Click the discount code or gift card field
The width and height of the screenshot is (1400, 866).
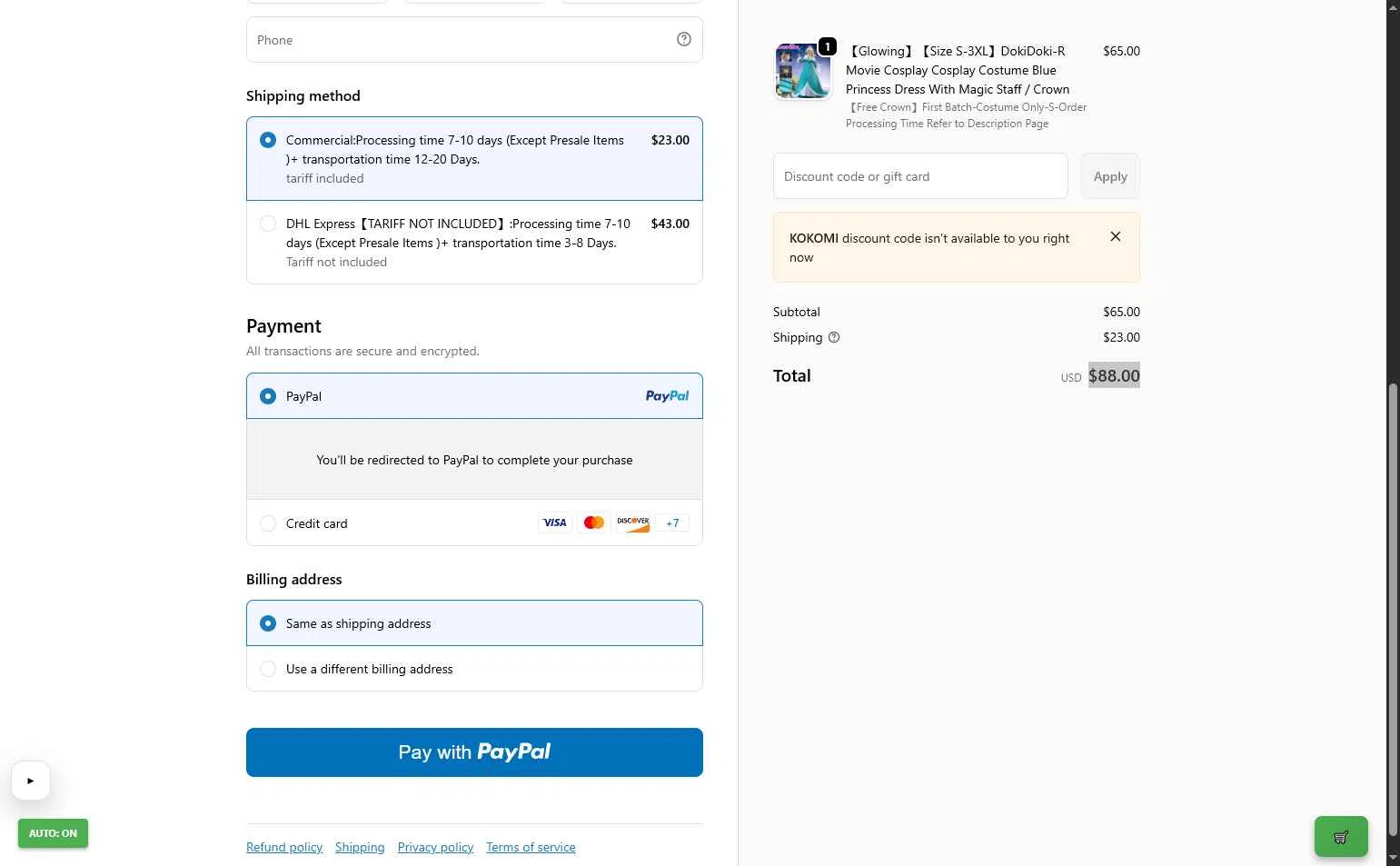pyautogui.click(x=920, y=176)
